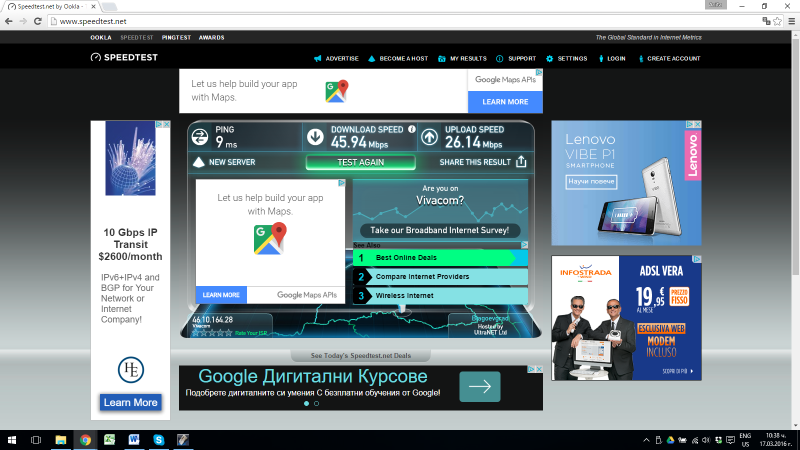Open Excel from the taskbar
This screenshot has width=800, height=450.
pyautogui.click(x=110, y=440)
